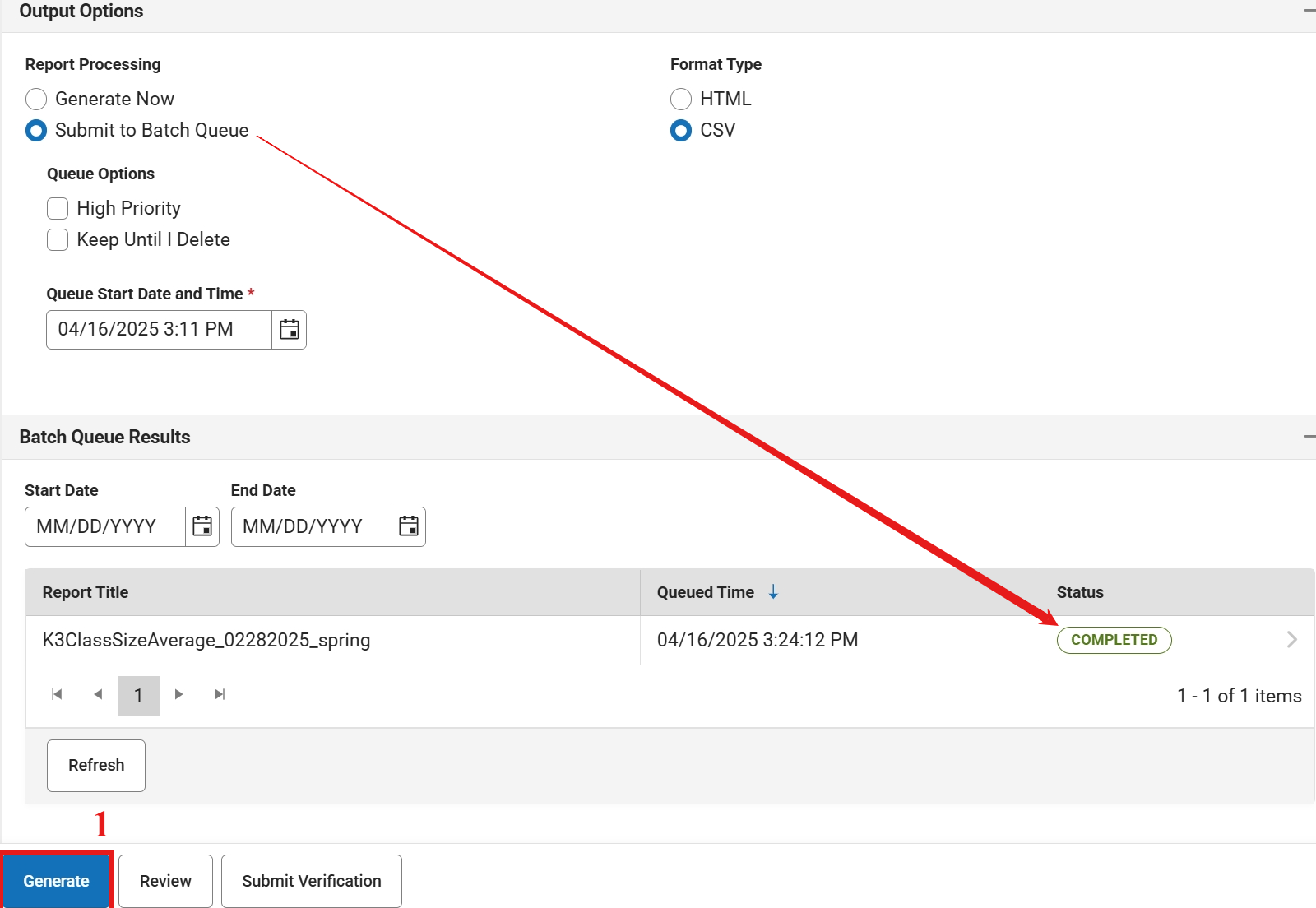Click into the Start Date input field
The image size is (1316, 908).
(105, 526)
